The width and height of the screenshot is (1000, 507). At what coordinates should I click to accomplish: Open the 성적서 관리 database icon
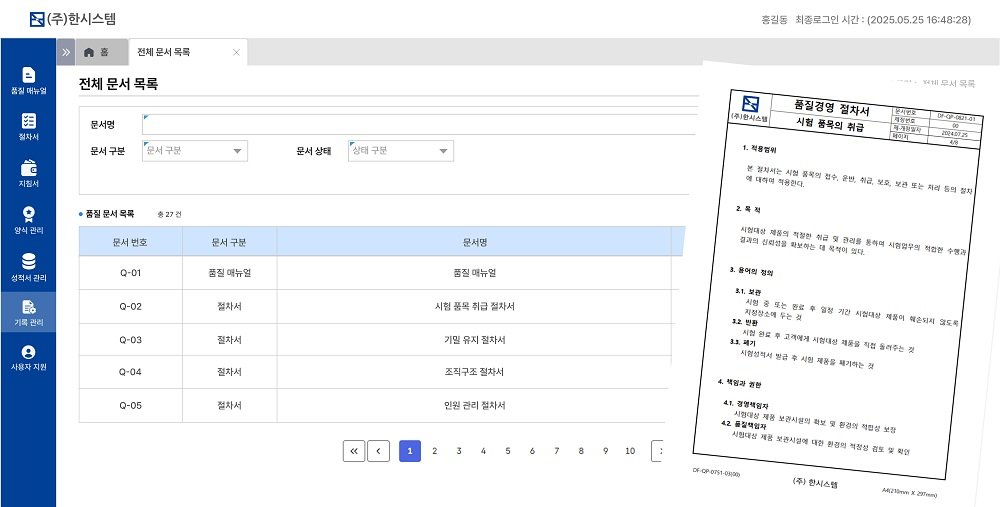tap(29, 261)
